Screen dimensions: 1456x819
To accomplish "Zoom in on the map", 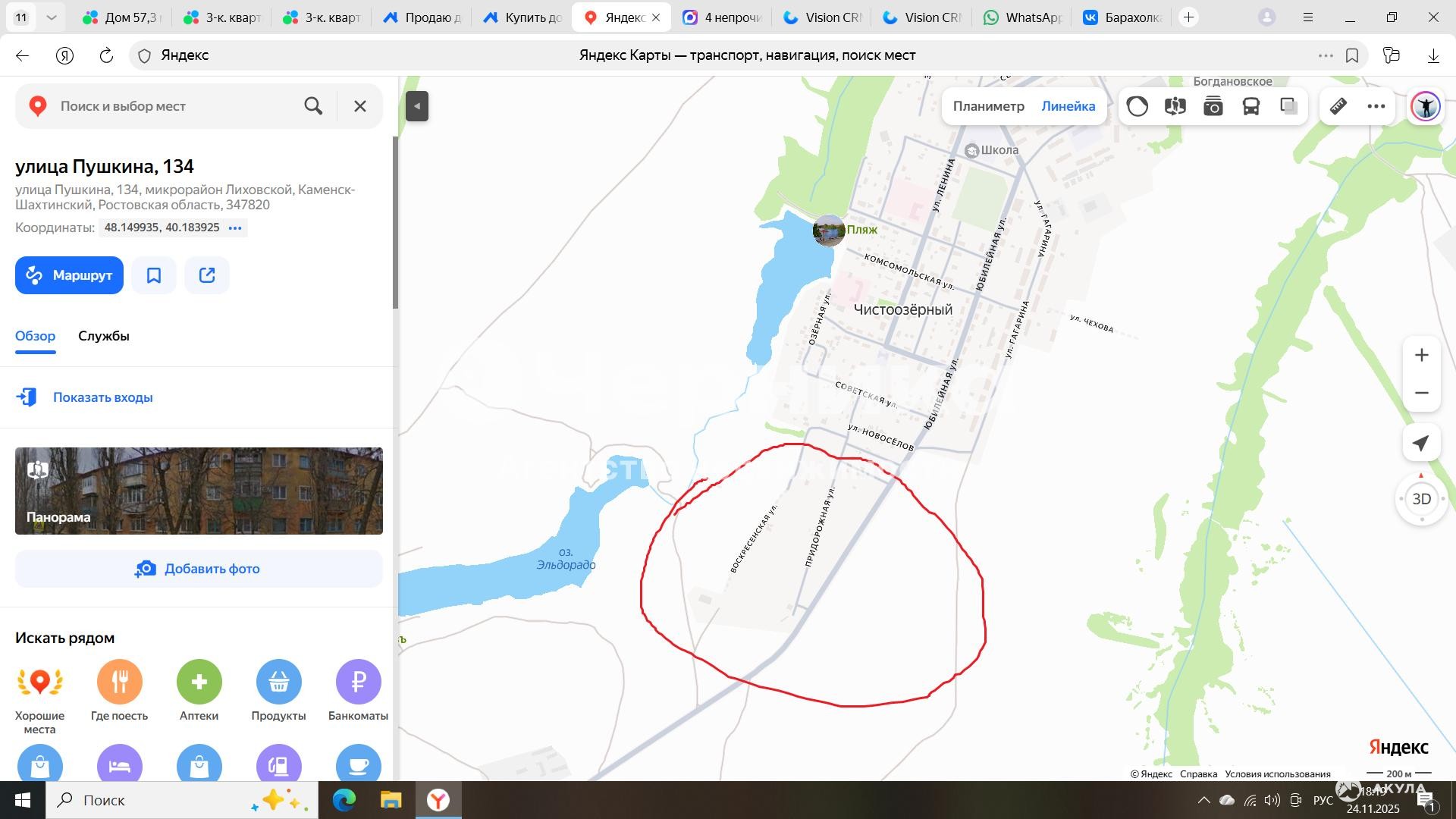I will (x=1421, y=355).
